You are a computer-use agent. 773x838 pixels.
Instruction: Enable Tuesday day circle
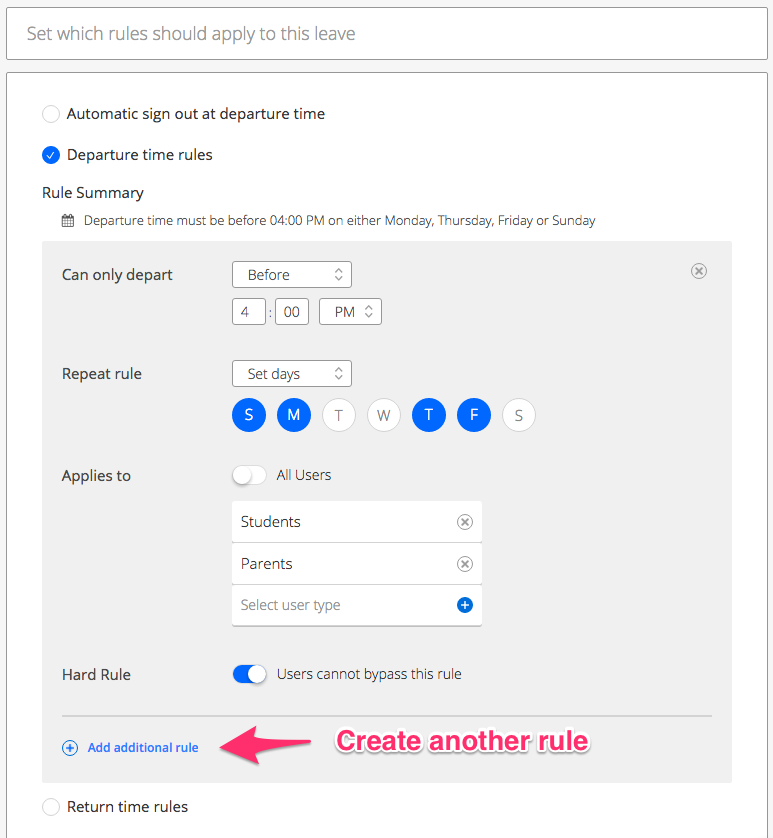(x=338, y=415)
